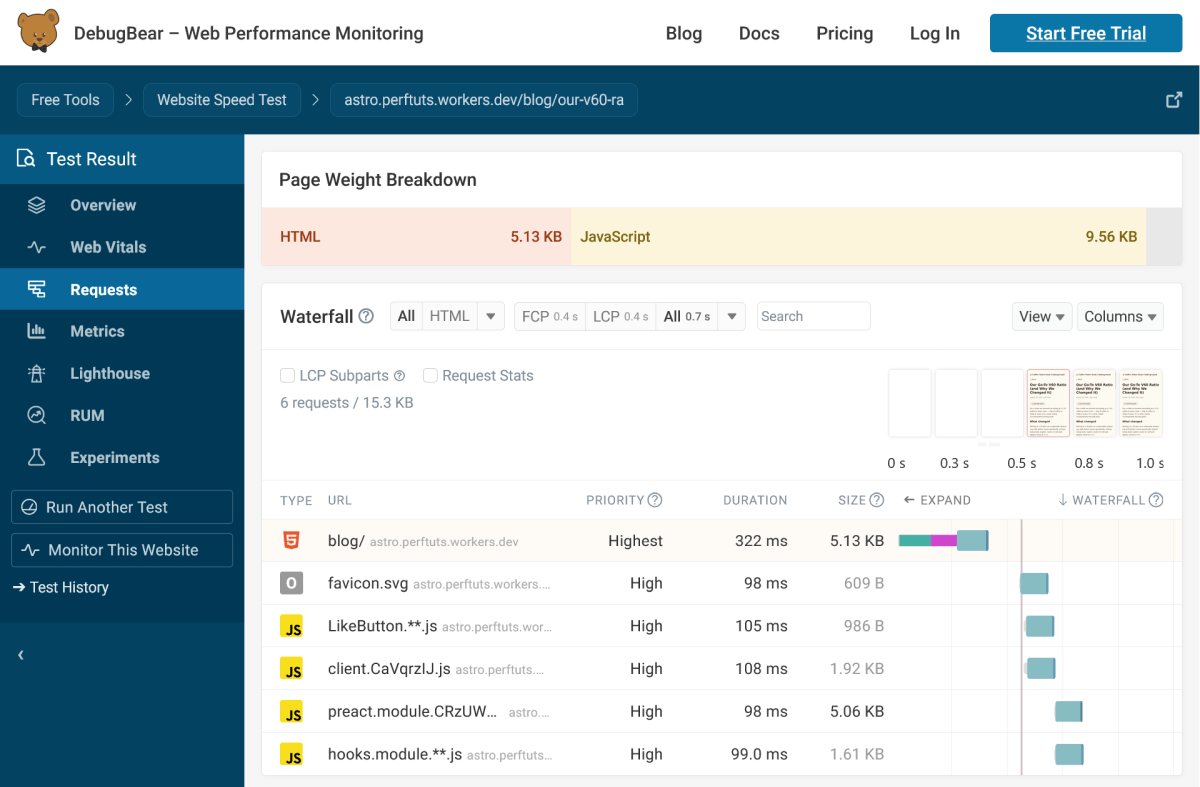Click the Experiments flask icon
1200x787 pixels.
(37, 457)
